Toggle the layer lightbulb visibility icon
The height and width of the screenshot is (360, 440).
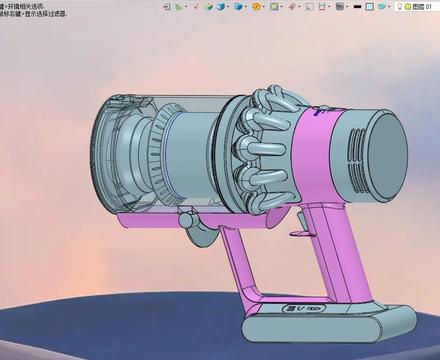coord(399,7)
